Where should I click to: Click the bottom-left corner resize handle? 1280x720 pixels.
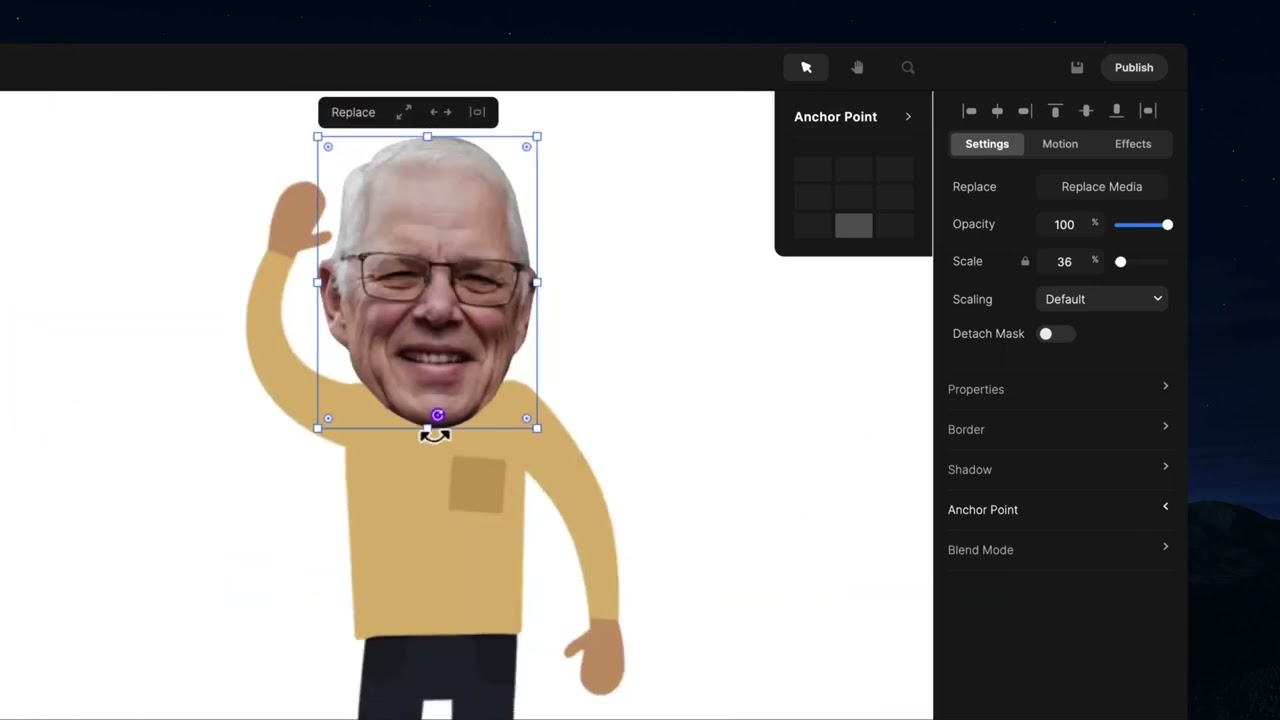click(318, 428)
